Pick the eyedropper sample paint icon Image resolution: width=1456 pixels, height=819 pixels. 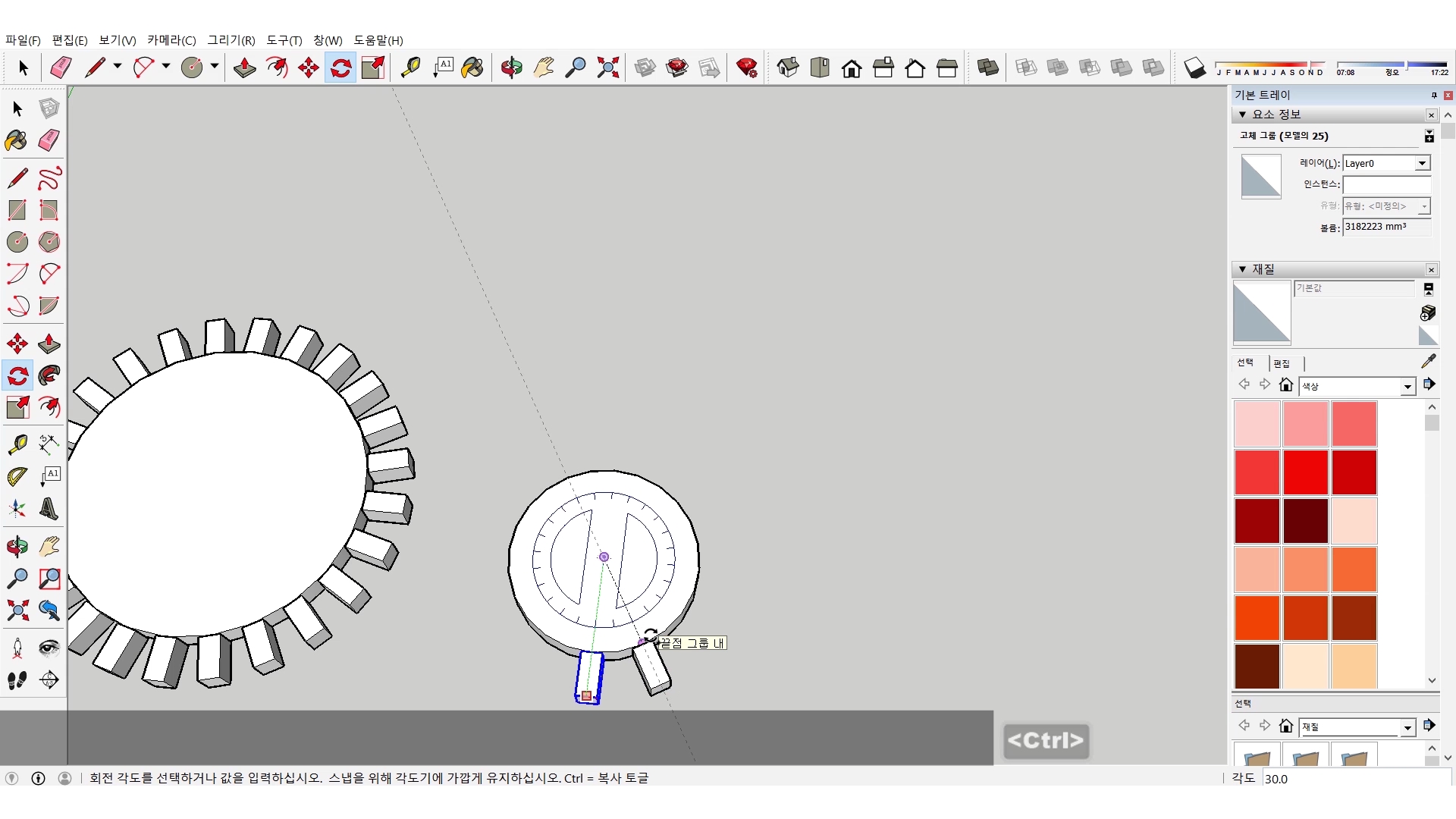[1428, 362]
